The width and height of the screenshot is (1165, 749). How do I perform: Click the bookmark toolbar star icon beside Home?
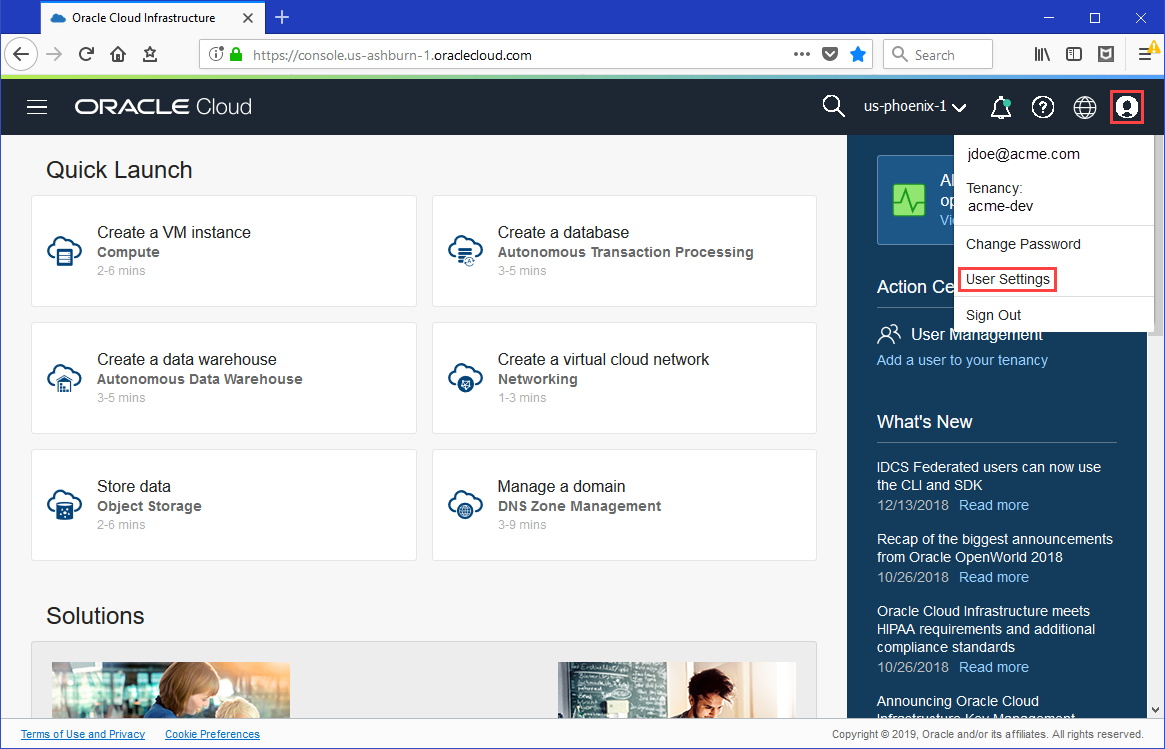coord(150,54)
